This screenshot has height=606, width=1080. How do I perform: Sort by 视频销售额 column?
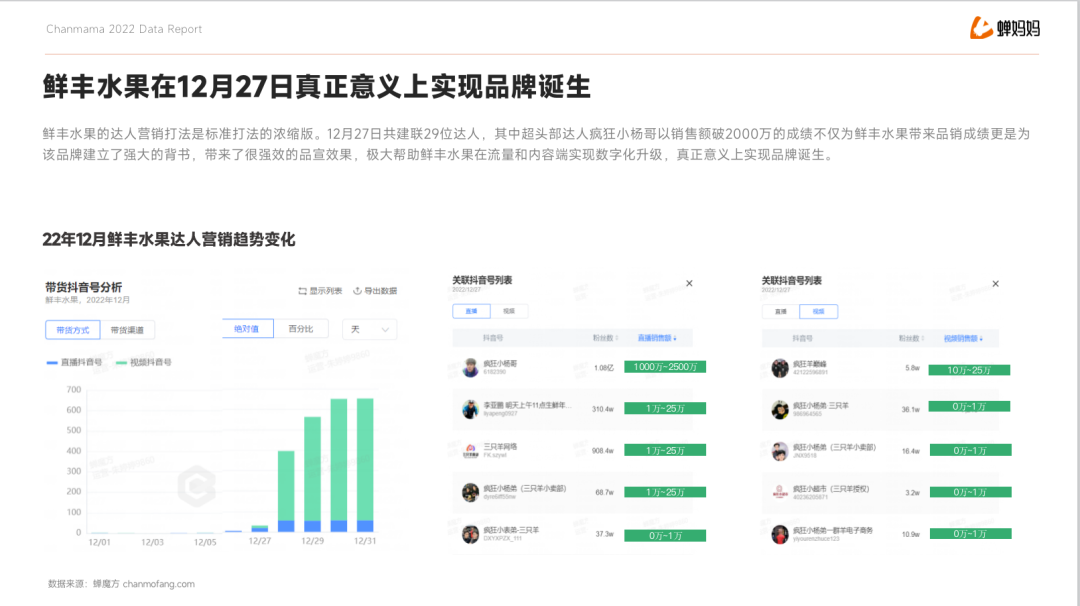[x=963, y=338]
